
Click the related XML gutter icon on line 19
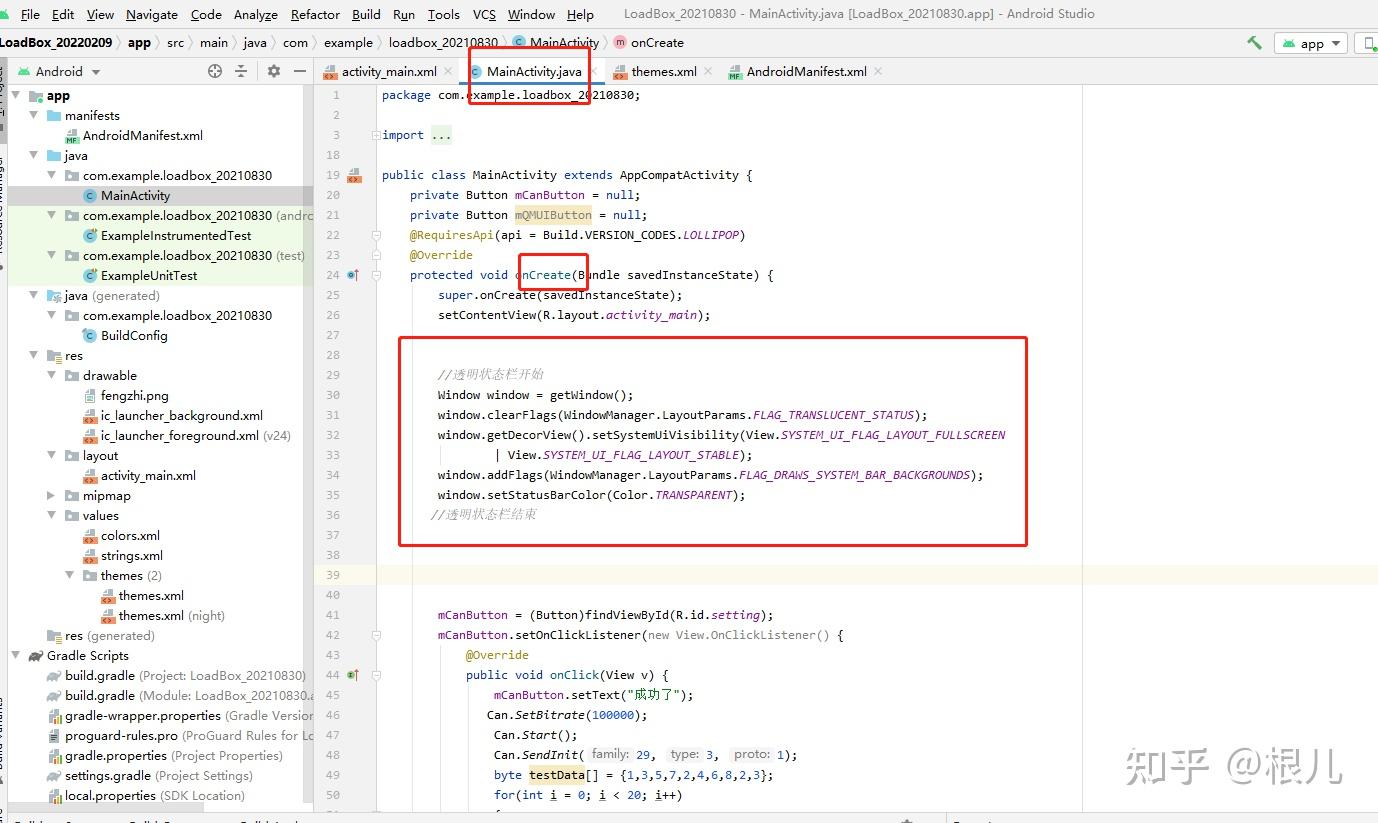(353, 176)
